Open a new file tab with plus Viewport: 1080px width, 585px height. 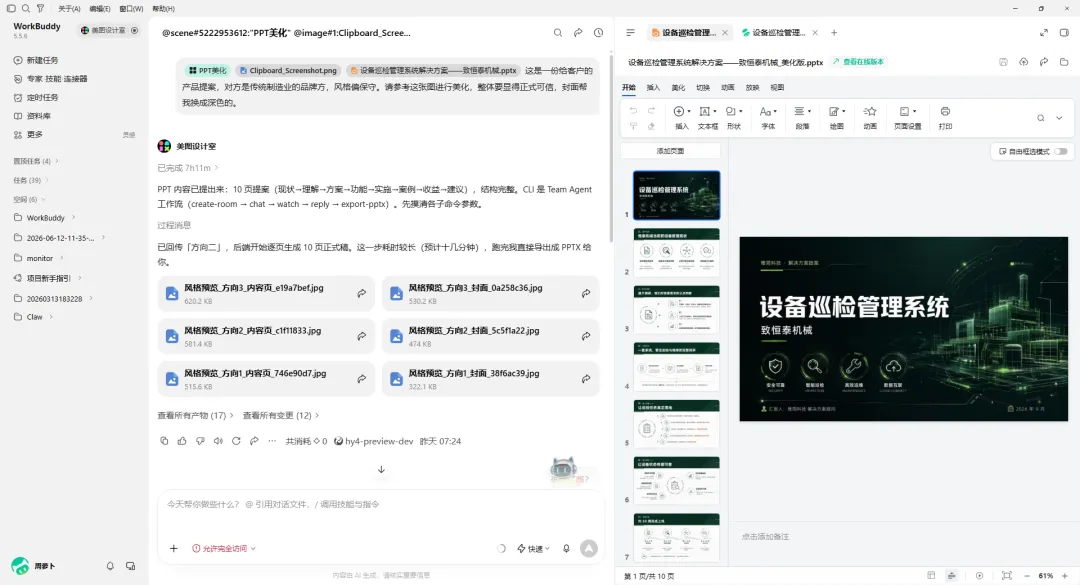pos(834,32)
